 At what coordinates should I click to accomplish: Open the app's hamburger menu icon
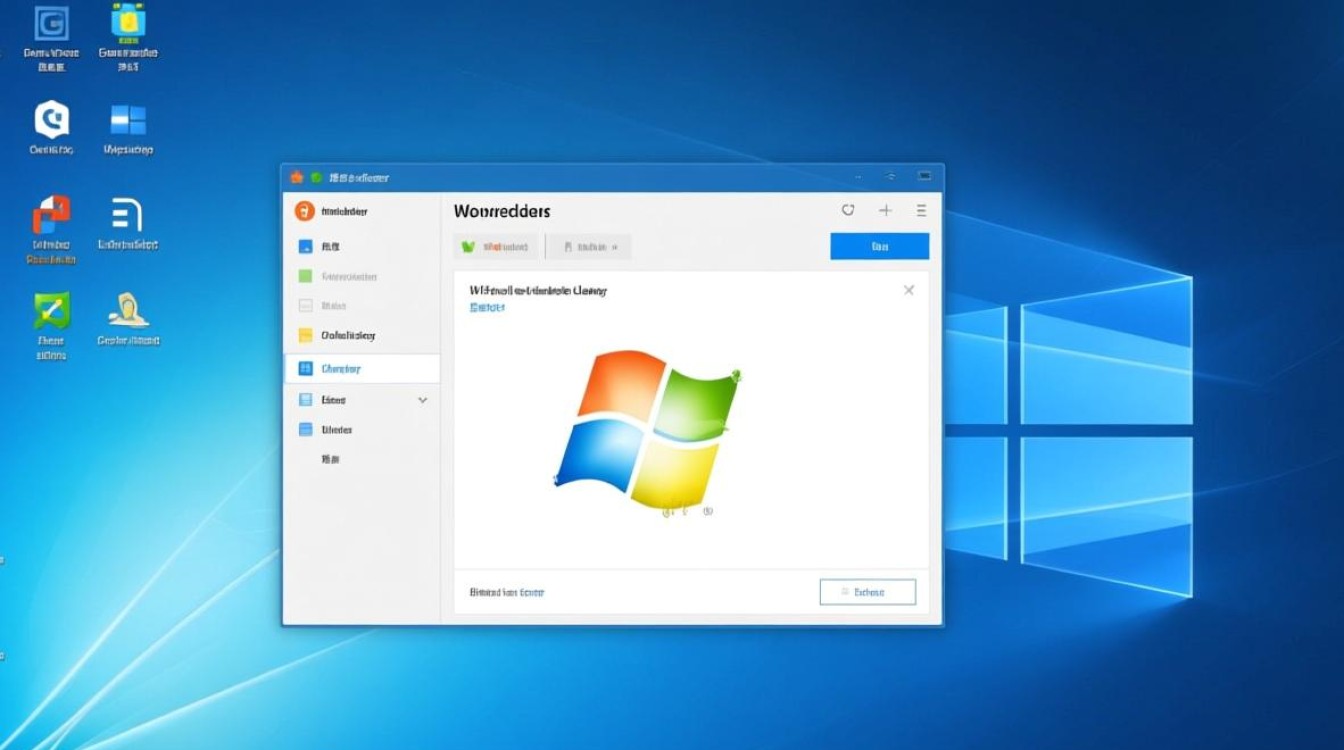(x=921, y=211)
